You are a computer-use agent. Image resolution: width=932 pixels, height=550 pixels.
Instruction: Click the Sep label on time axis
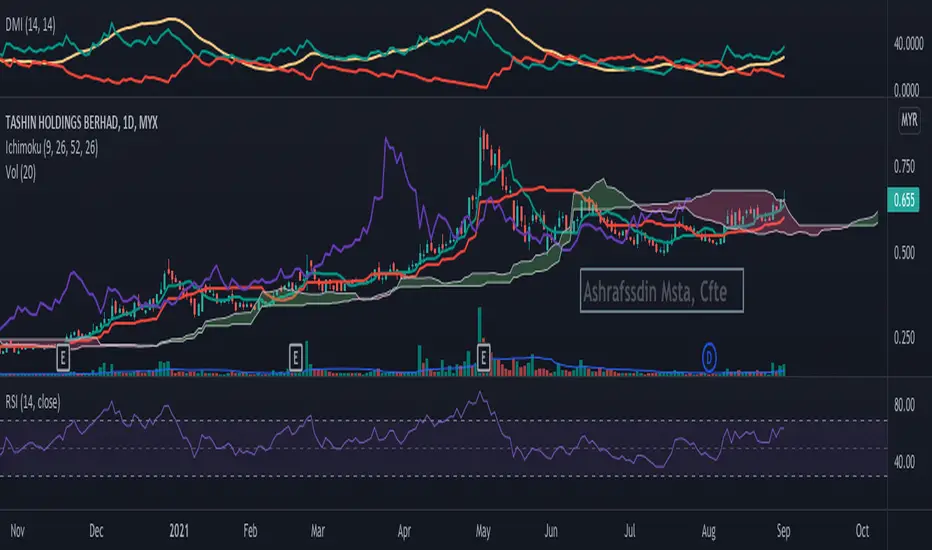tap(783, 530)
